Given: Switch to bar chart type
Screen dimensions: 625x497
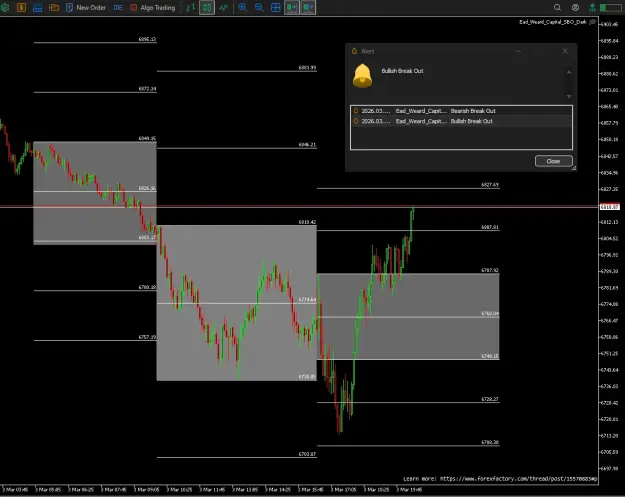Looking at the screenshot, I should click(x=191, y=7).
